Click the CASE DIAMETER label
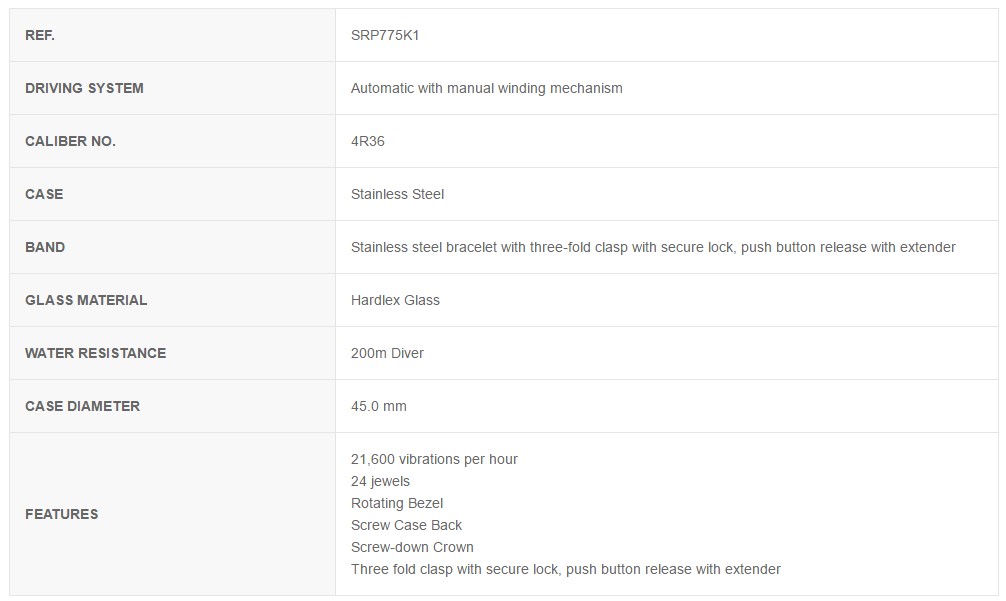The height and width of the screenshot is (601, 1006). (82, 407)
